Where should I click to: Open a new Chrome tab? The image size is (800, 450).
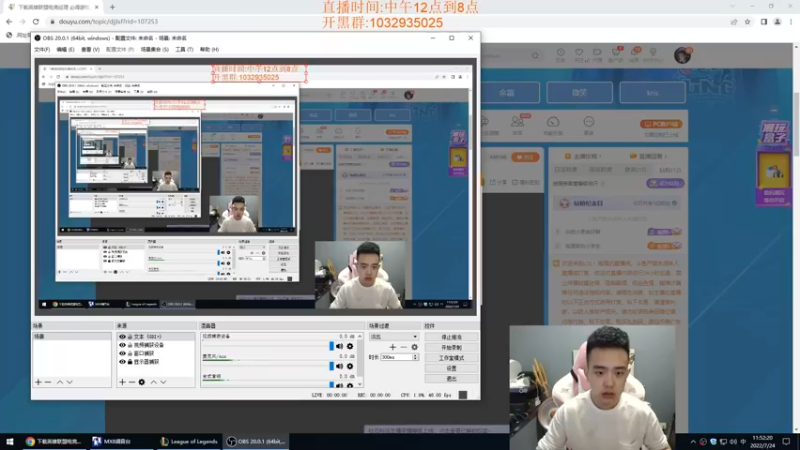tap(112, 7)
